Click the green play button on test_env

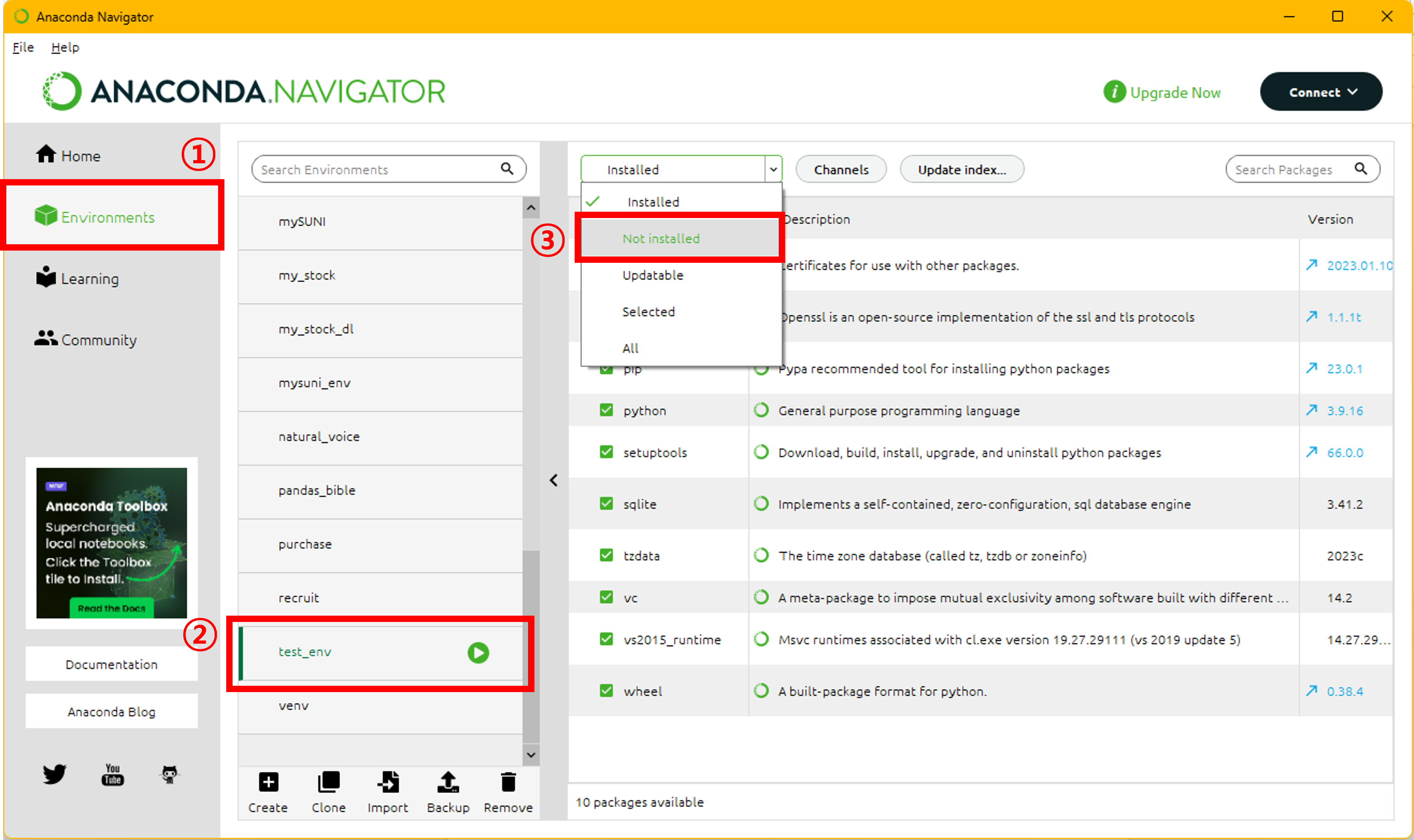(478, 653)
